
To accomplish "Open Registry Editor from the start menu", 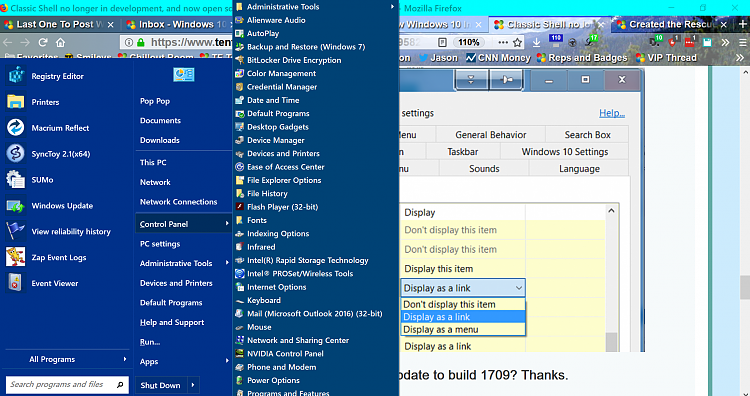I will (57, 76).
